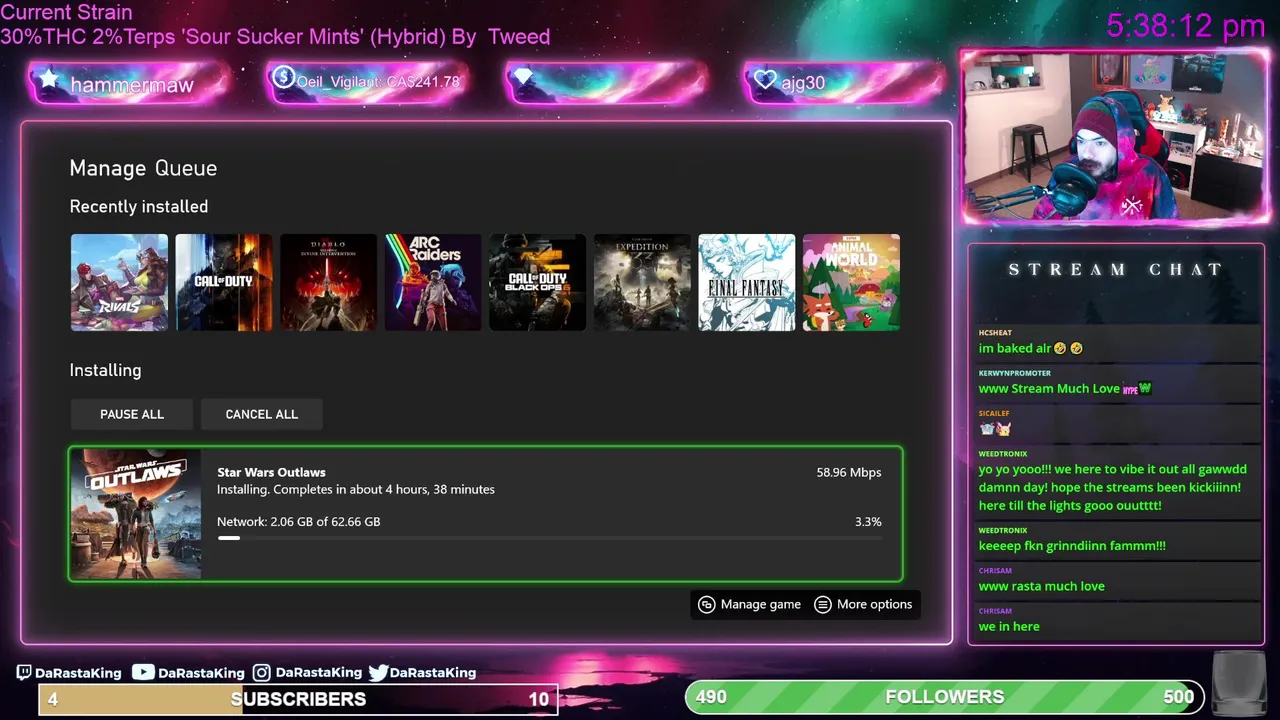The image size is (1280, 720).
Task: Click the 5:38:12 pm clock
Action: 1185,25
